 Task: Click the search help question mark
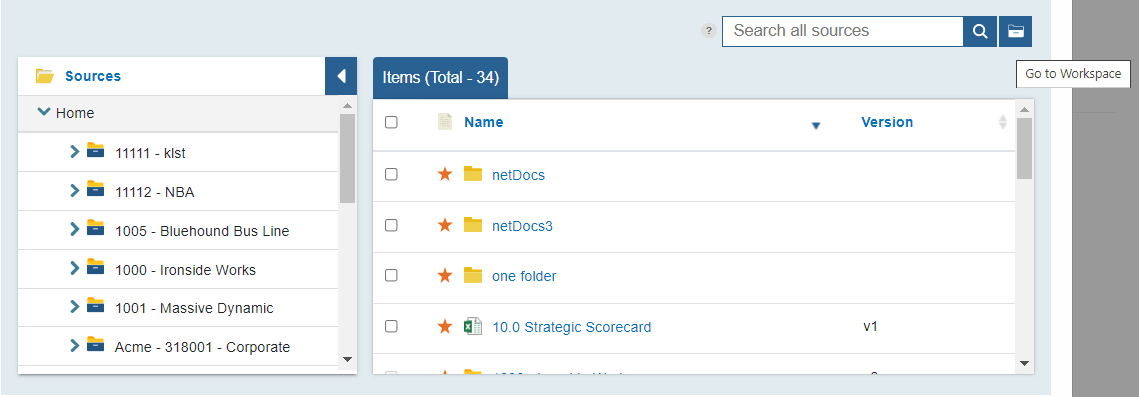pyautogui.click(x=709, y=31)
